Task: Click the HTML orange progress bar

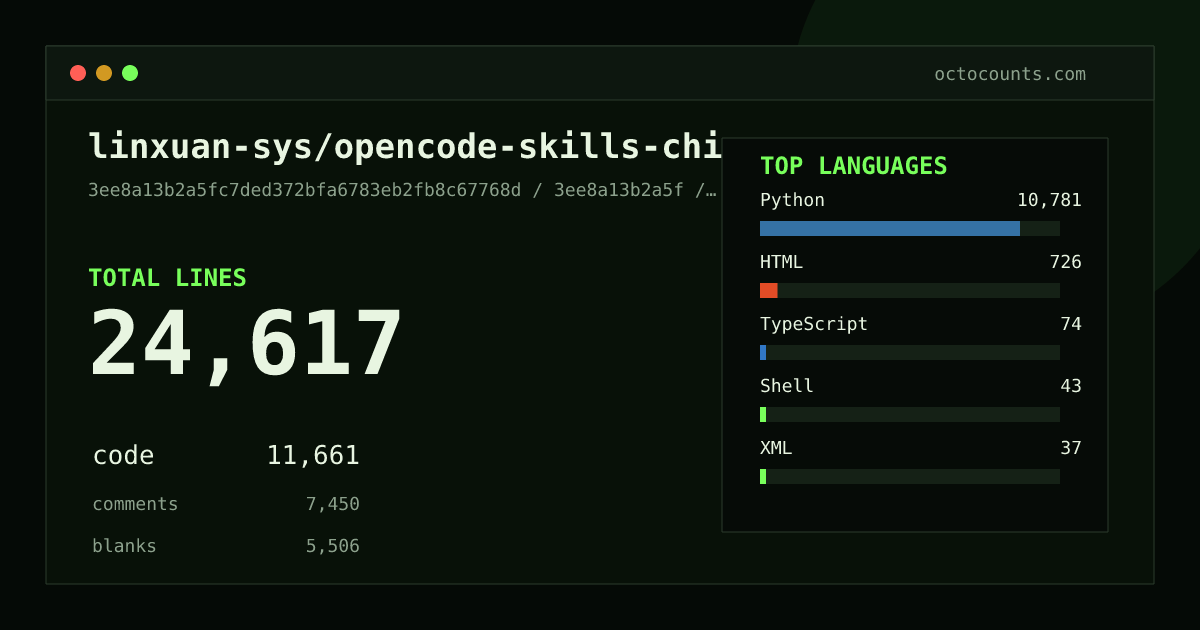Action: pos(769,290)
